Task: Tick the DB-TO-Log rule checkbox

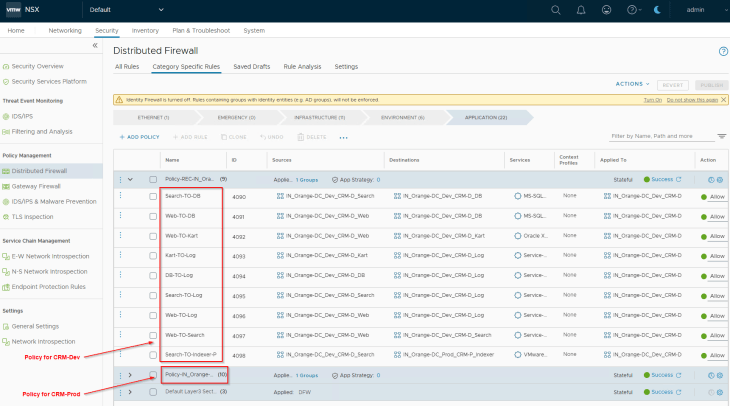Action: [153, 275]
